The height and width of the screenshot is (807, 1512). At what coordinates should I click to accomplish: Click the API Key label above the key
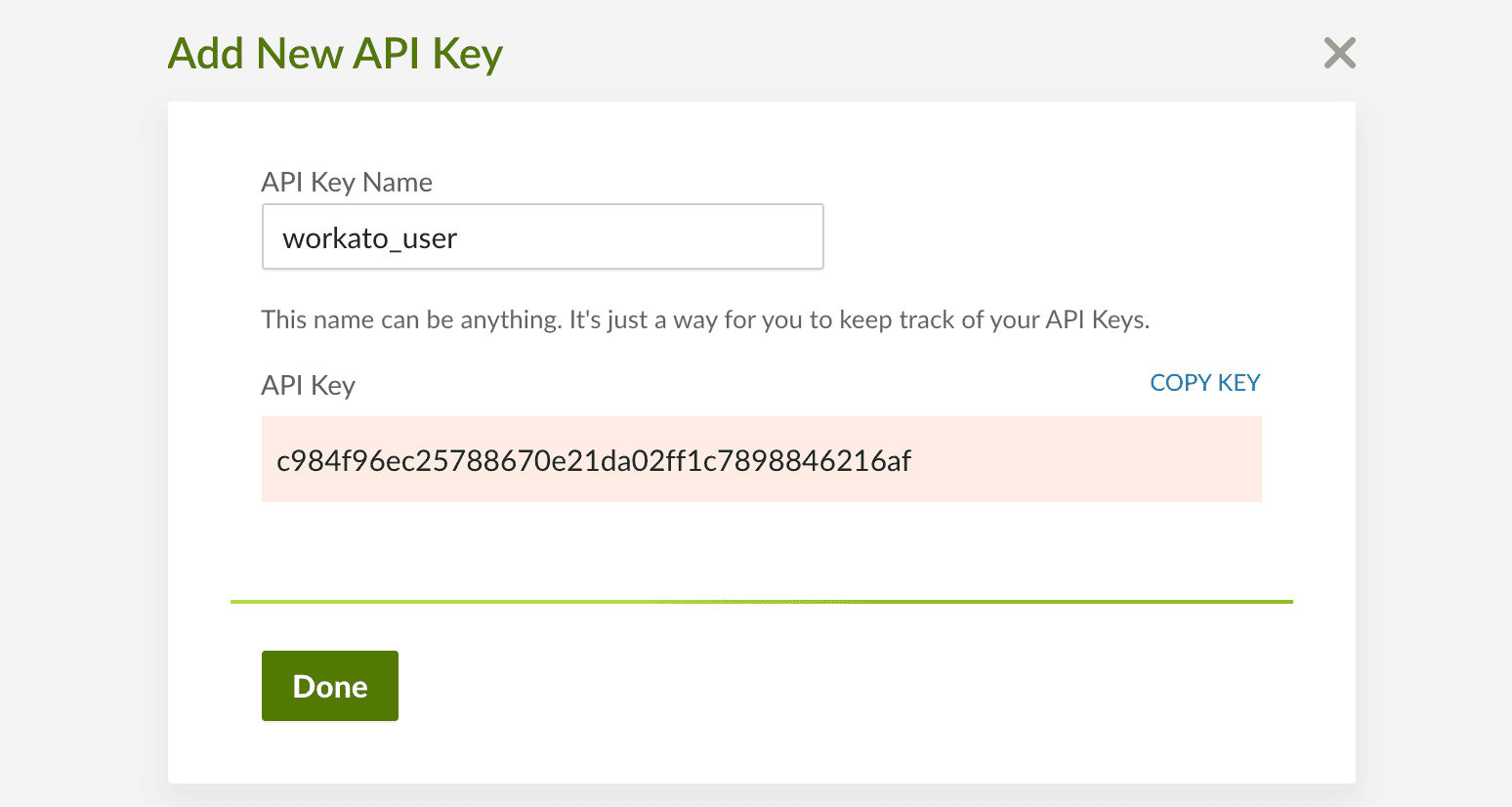point(308,384)
